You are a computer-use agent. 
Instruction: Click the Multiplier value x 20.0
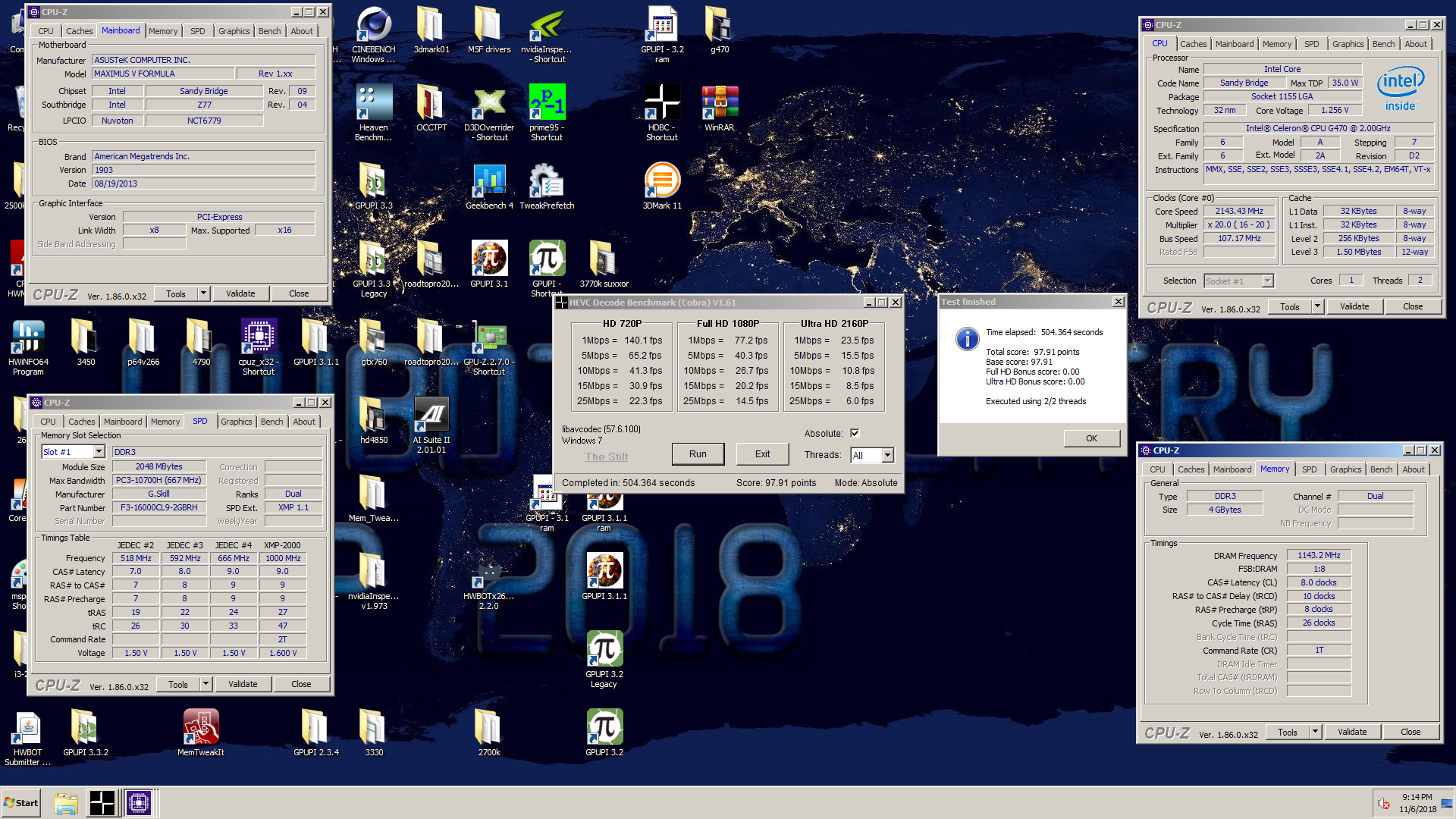coord(1239,224)
